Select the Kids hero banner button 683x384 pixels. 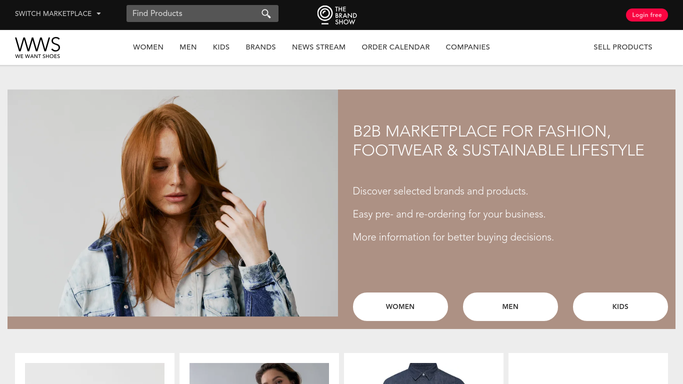[x=620, y=307]
